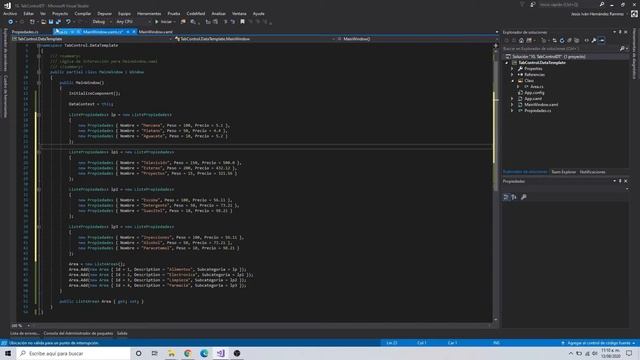Expand the MainWindow.xaml node
640x360 pixels.
(x=512, y=105)
